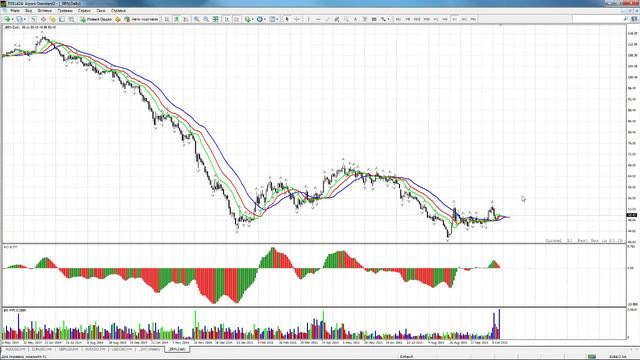The width and height of the screenshot is (640, 360).
Task: Select the Fibonacci Retracement tool
Action: pos(347,19)
